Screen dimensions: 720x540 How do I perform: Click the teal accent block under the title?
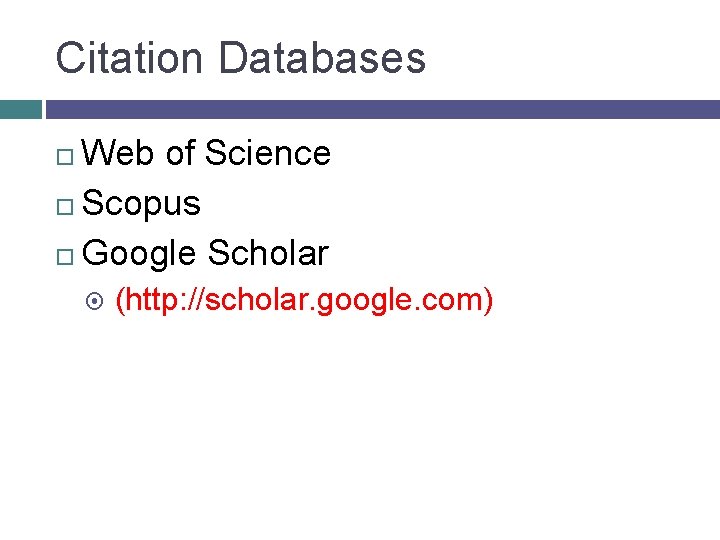[20, 108]
